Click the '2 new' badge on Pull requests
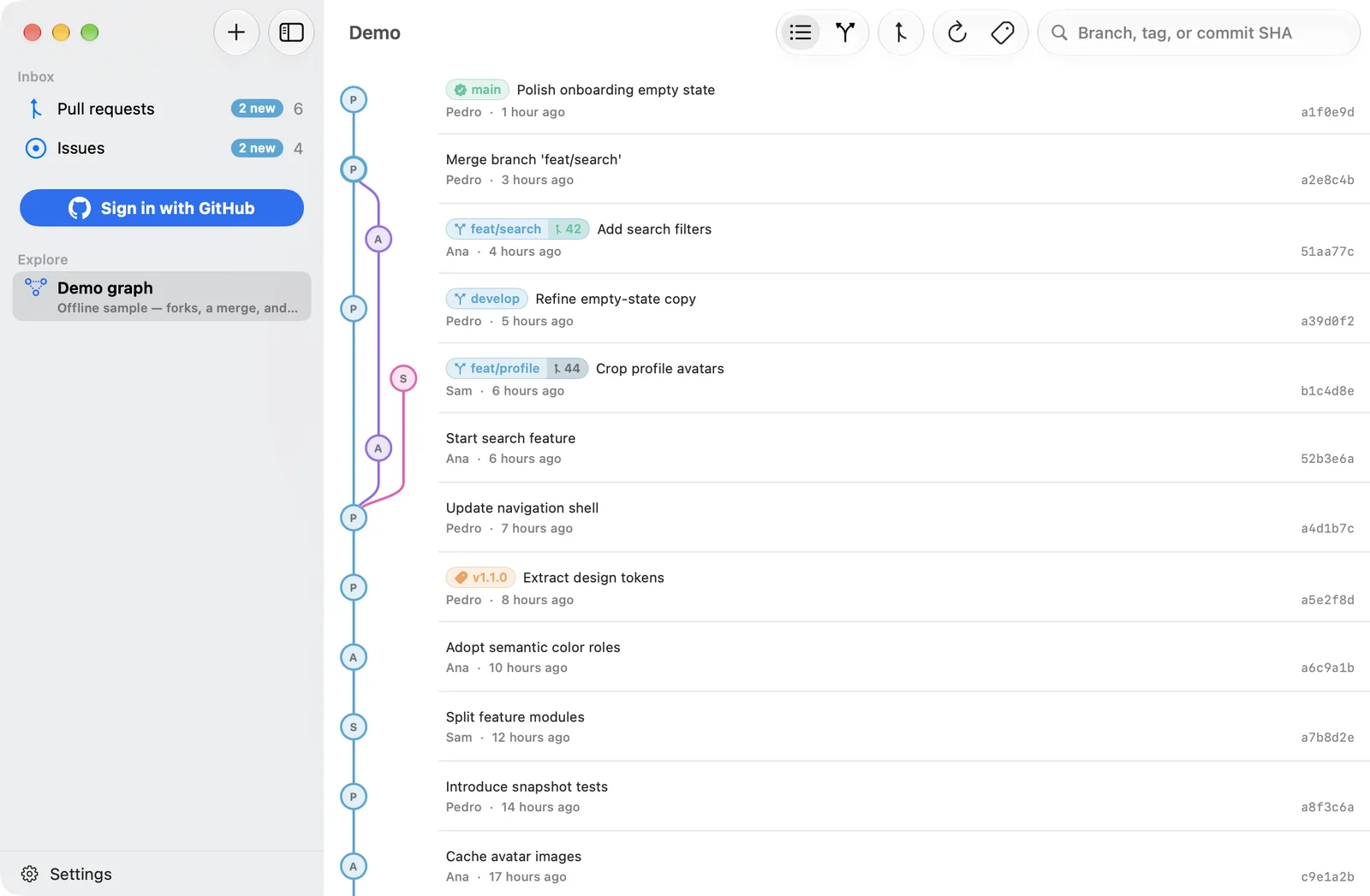This screenshot has width=1370, height=896. point(257,109)
